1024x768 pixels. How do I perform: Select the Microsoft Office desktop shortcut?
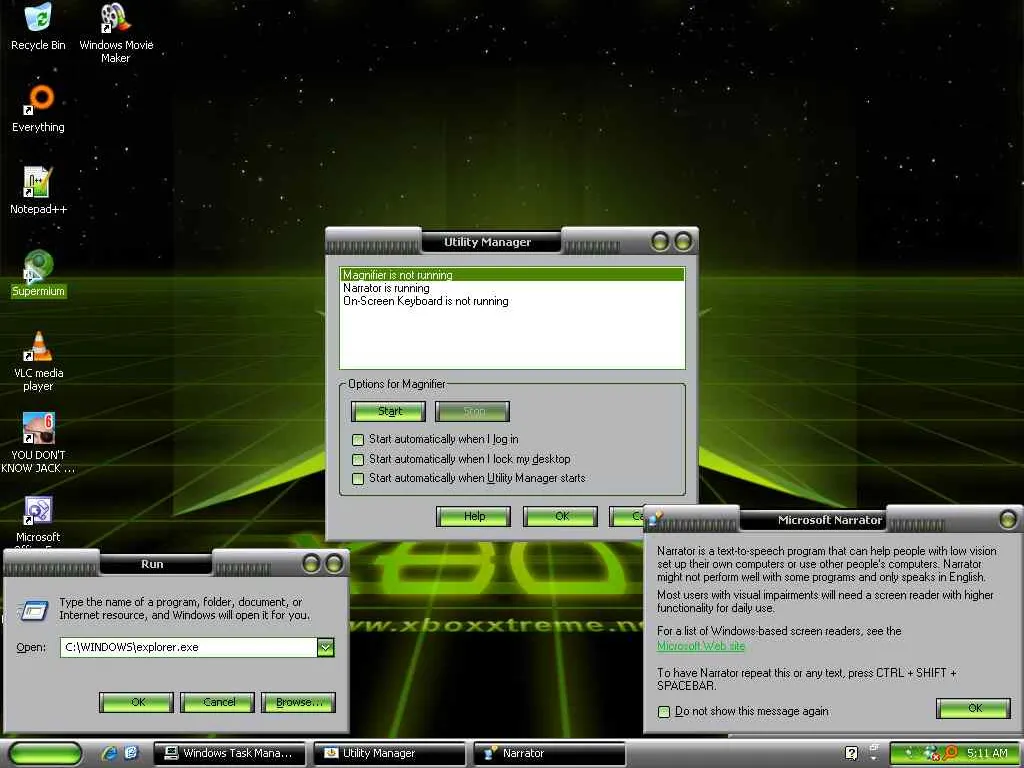tap(38, 520)
